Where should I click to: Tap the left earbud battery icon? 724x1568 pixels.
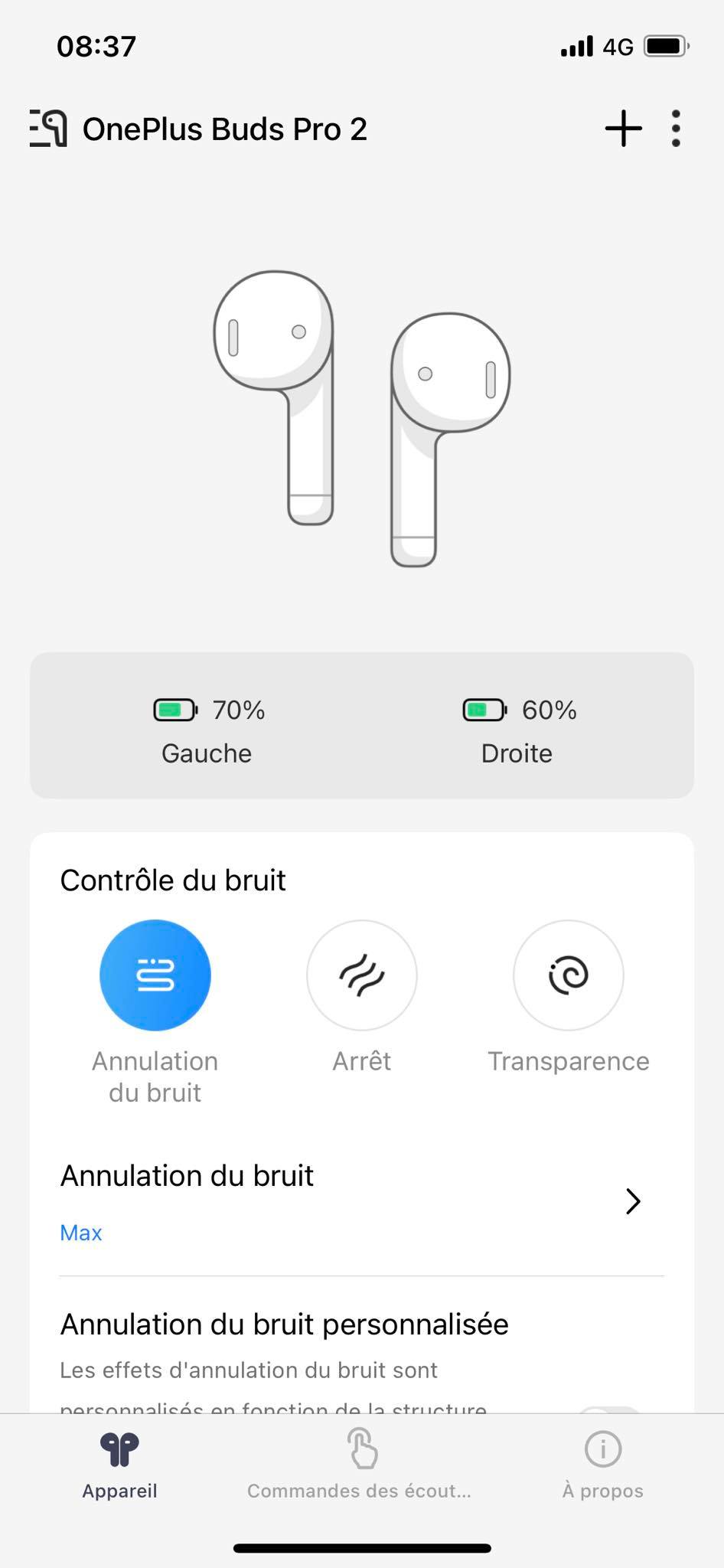tap(174, 710)
